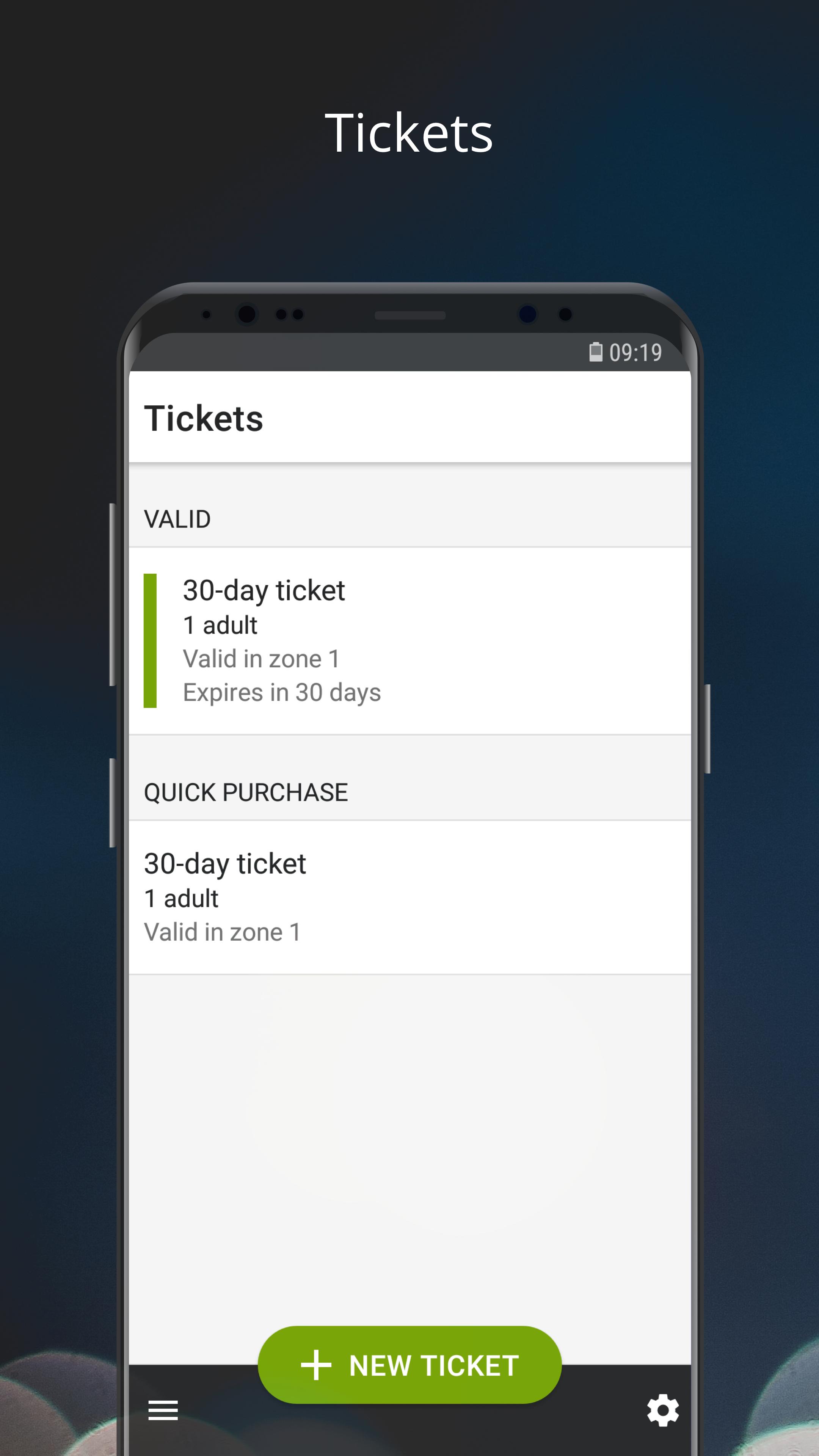Click the large Tickets heading above the phone
819x1456 pixels.
click(409, 133)
